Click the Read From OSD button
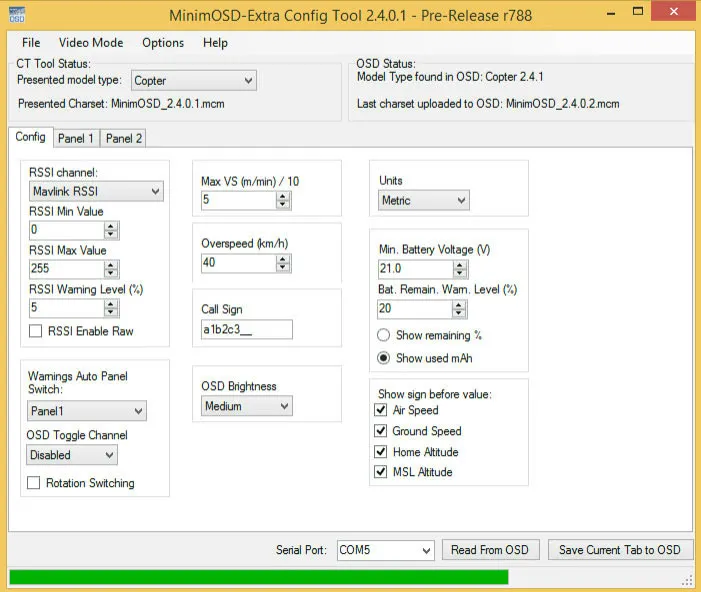The height and width of the screenshot is (592, 701). 490,550
